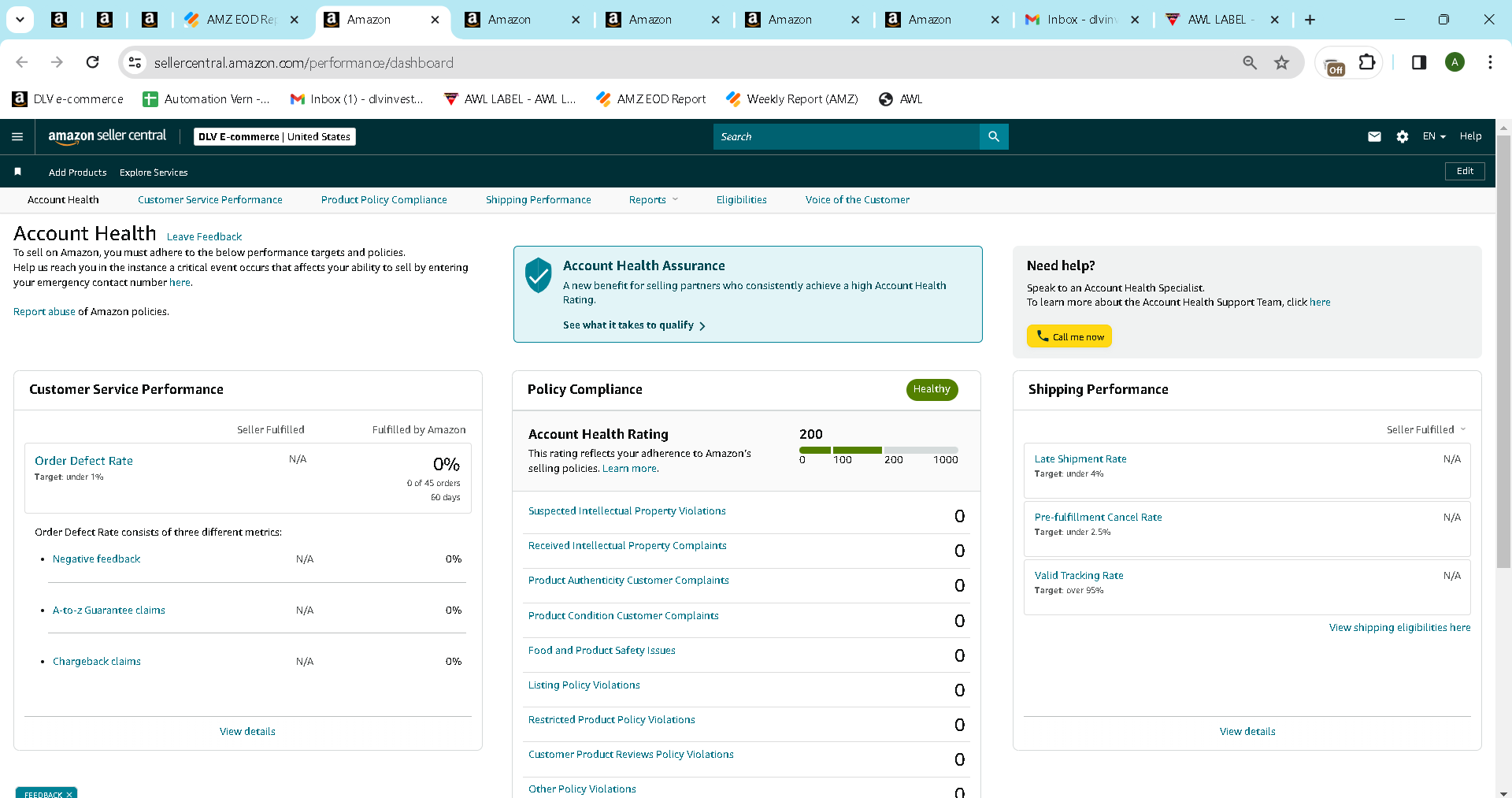Open the Help link

coord(1470,136)
